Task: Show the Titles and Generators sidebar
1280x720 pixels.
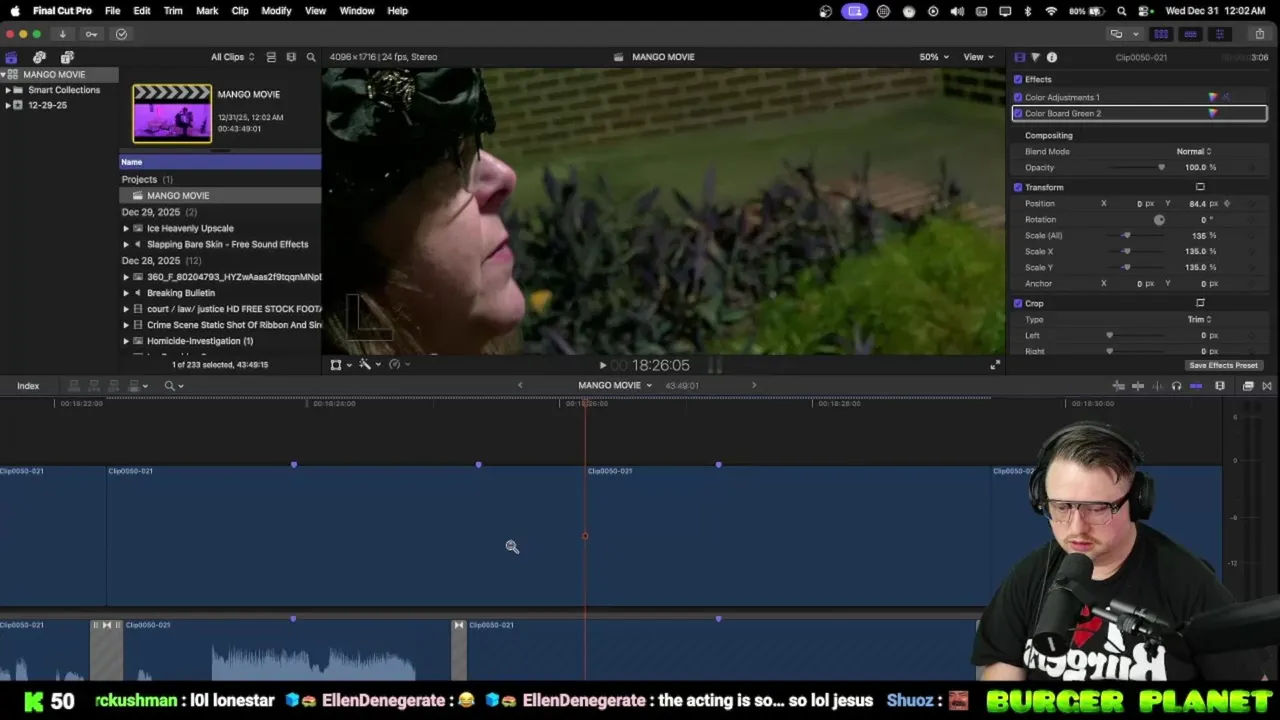Action: [x=67, y=57]
